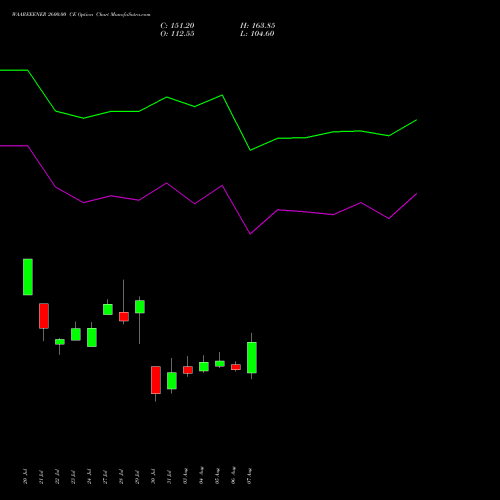Select the 06 Aug date label
Image resolution: width=500 pixels, height=500 pixels.
pos(233,475)
